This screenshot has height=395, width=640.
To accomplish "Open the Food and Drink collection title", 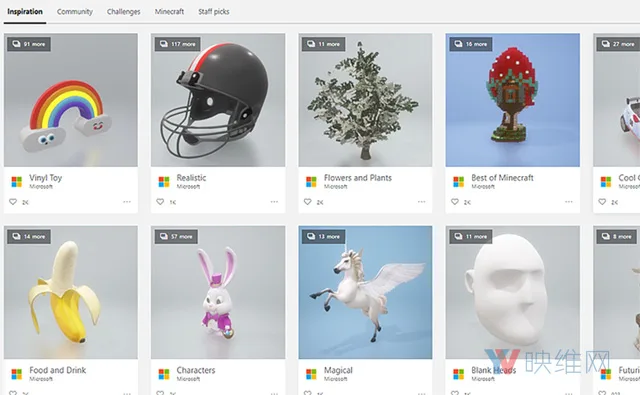I will coord(58,370).
